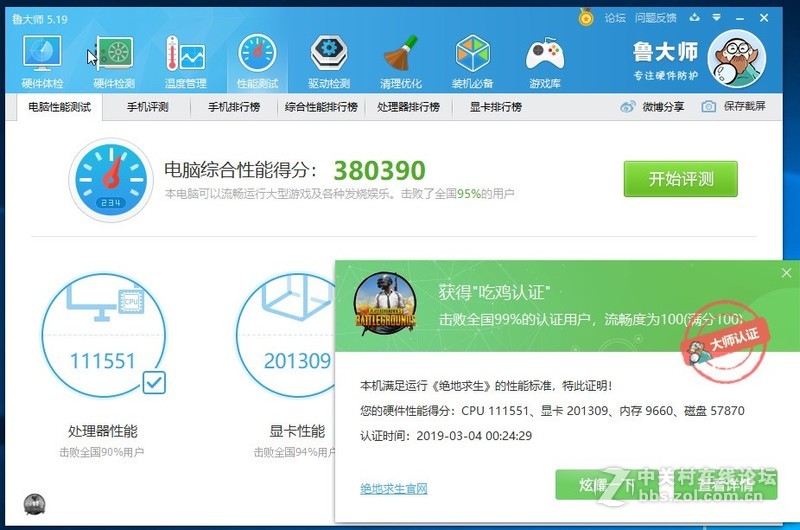Switch to the 综合性能排行榜 tab

pos(321,107)
